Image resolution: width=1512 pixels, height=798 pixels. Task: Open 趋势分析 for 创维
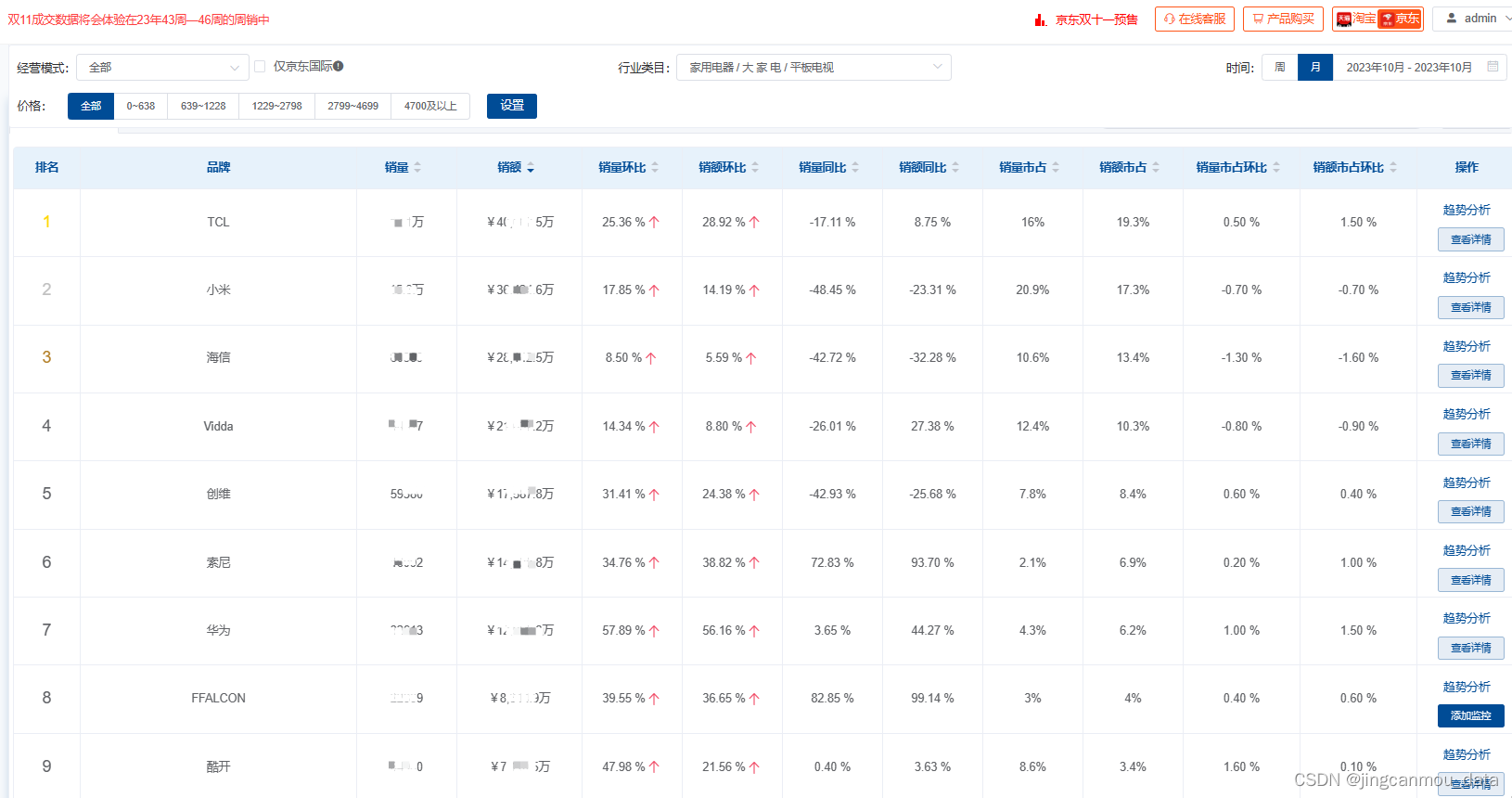point(1467,483)
